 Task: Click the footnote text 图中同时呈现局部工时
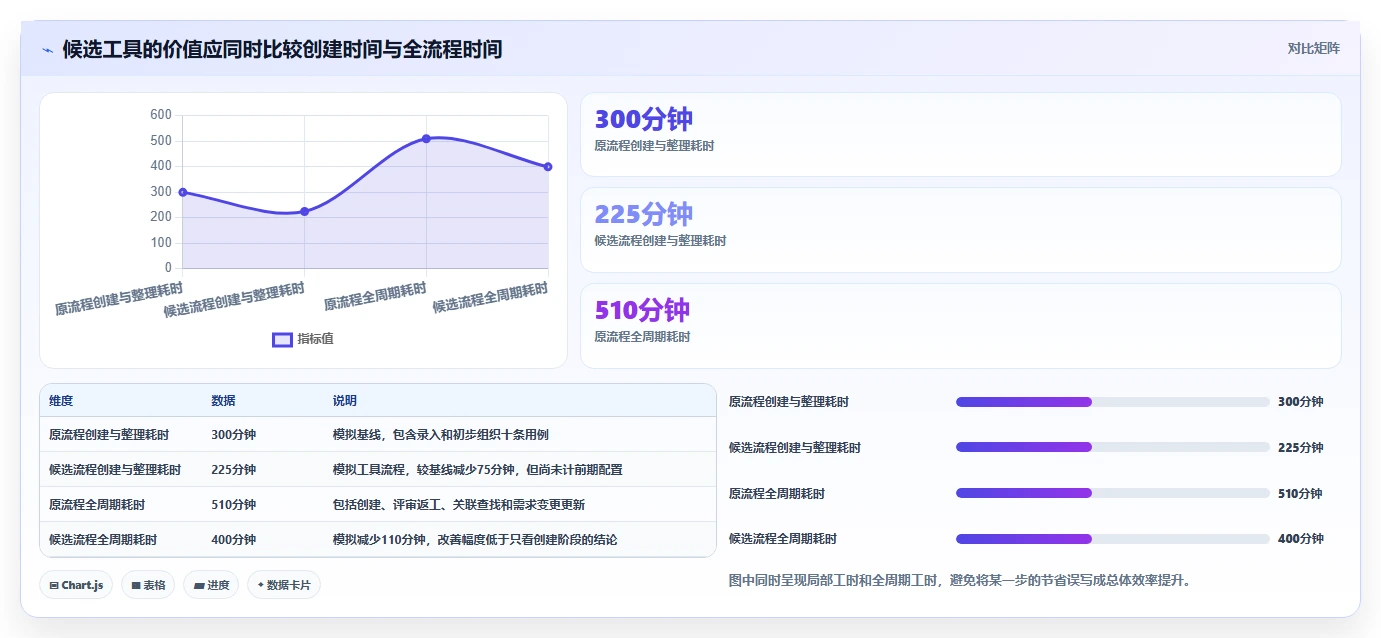(x=960, y=580)
